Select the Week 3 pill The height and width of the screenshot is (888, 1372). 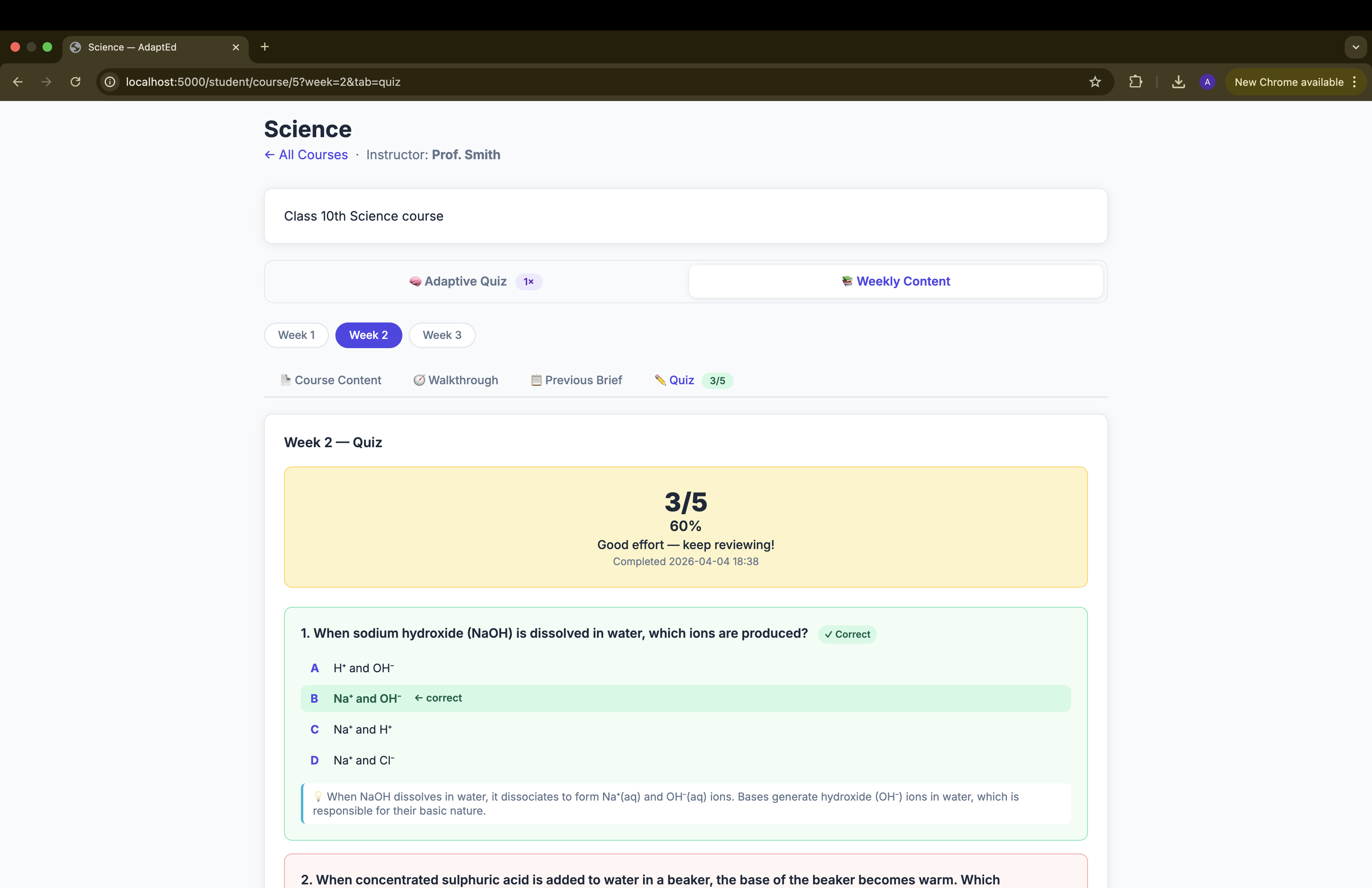click(x=442, y=335)
